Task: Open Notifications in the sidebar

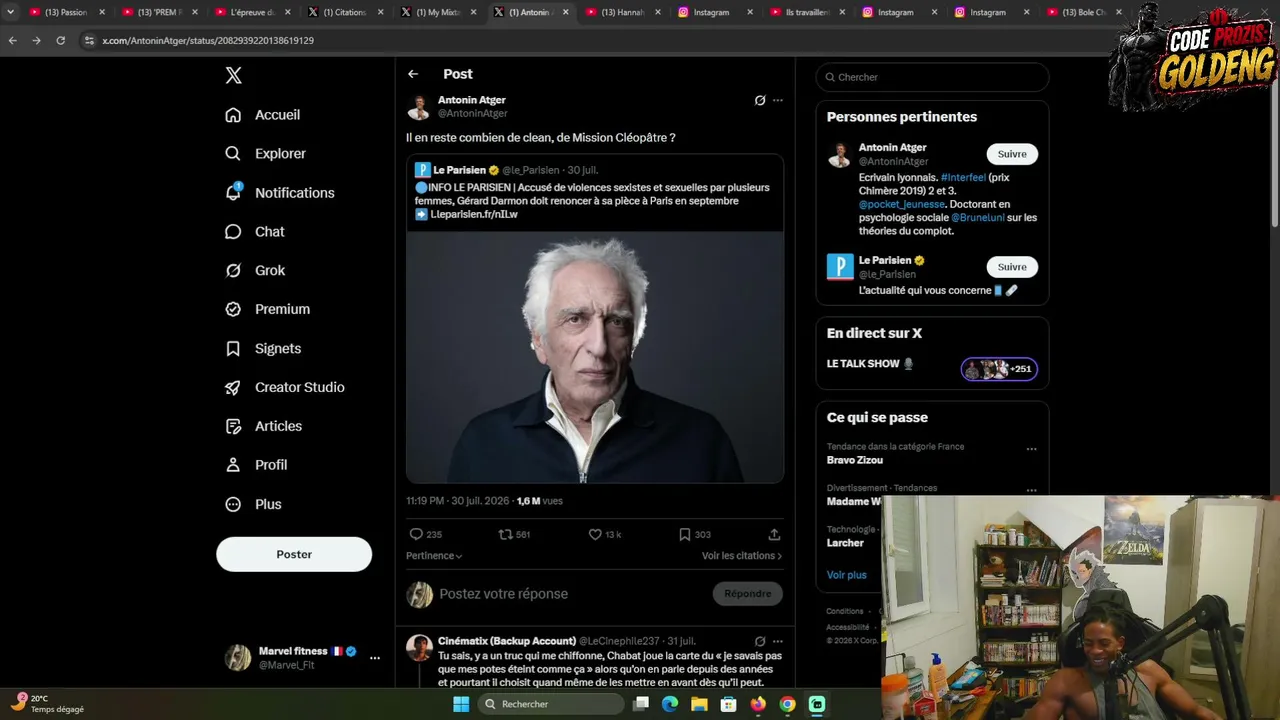Action: click(280, 193)
